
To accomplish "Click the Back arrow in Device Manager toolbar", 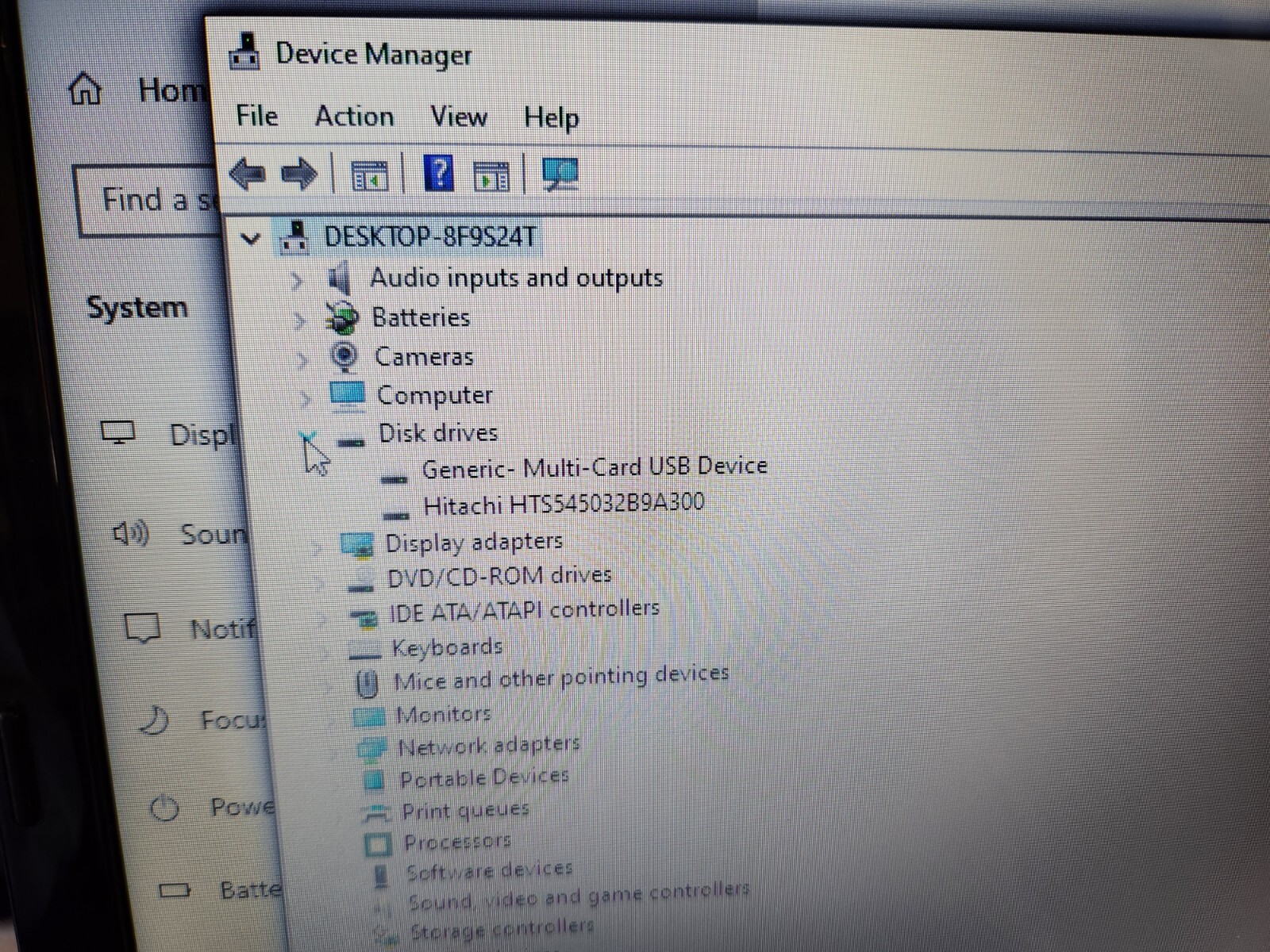I will tap(247, 173).
